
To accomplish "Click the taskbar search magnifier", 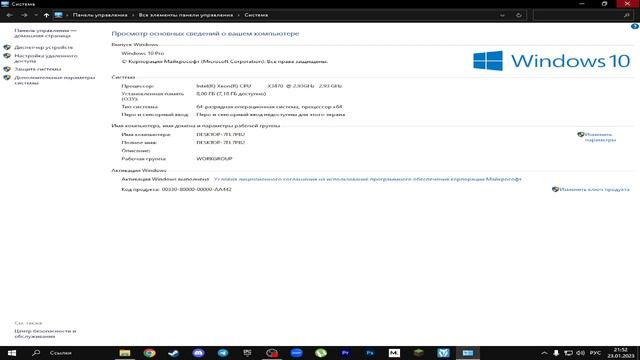I will 36,353.
